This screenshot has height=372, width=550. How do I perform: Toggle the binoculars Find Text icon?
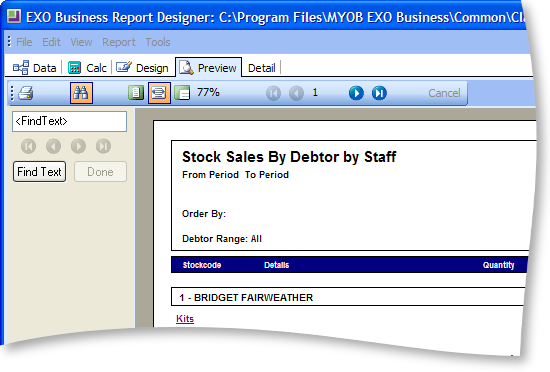81,93
